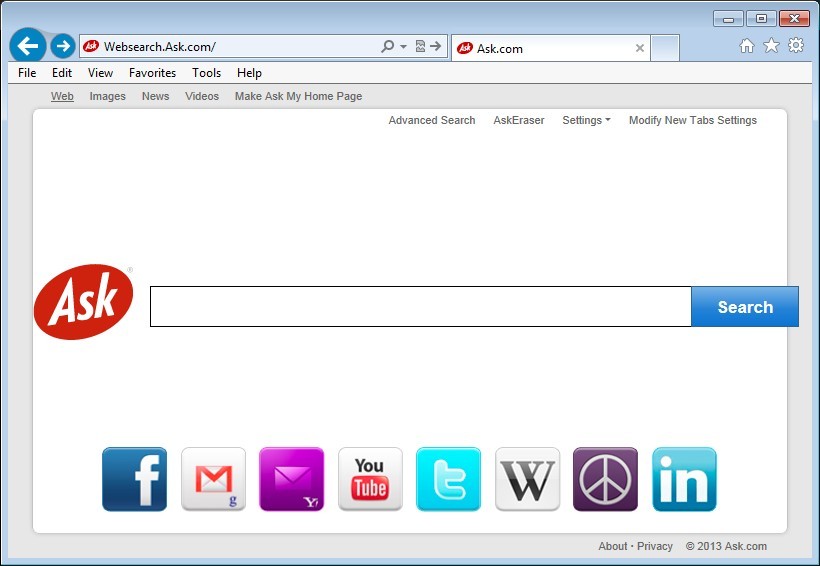Image resolution: width=820 pixels, height=566 pixels.
Task: Switch to Images search
Action: [108, 96]
